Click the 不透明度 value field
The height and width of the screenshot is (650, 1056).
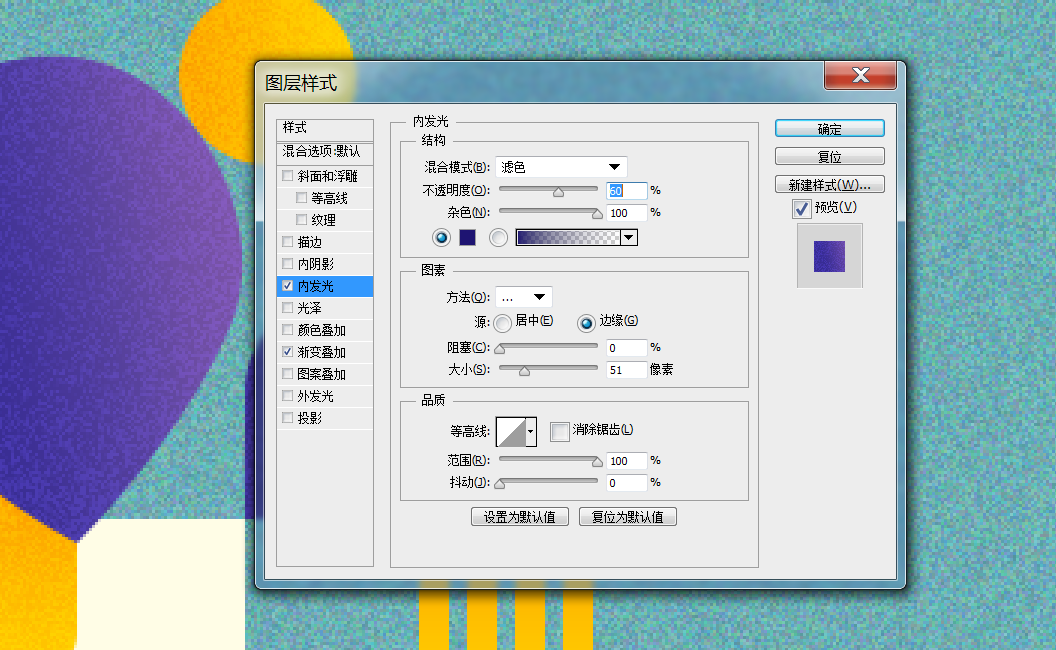(626, 191)
